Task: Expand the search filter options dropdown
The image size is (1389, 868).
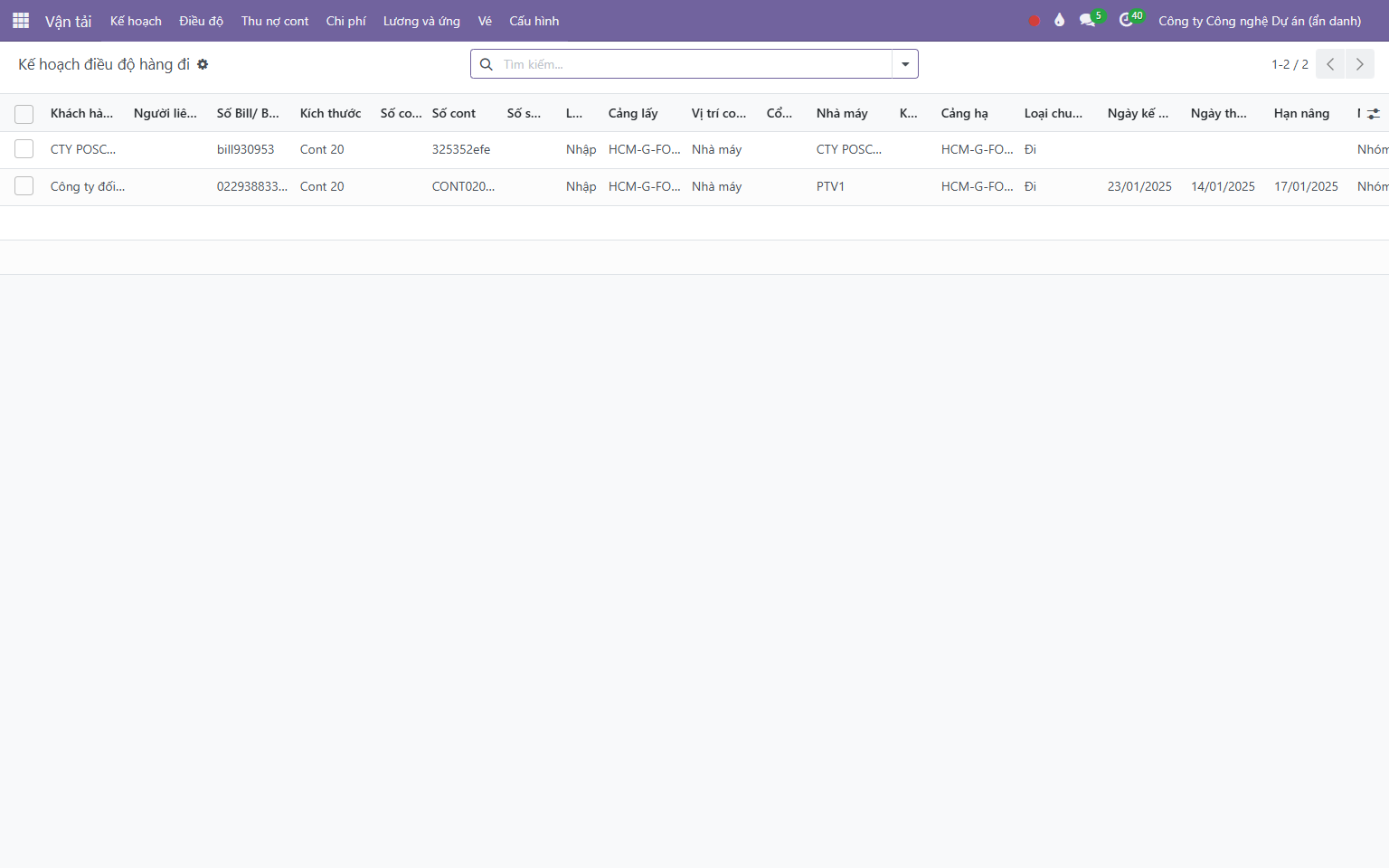Action: 905,64
